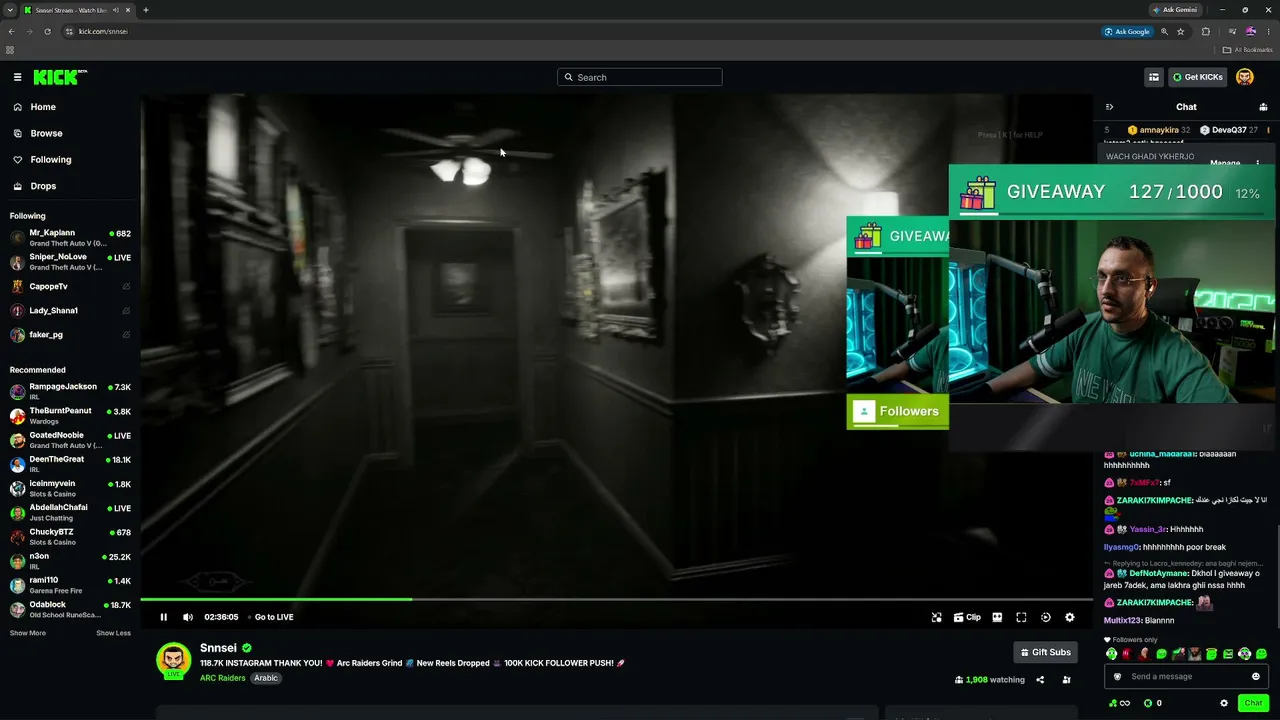Open the dashboard icon beside Get KICKs
Image resolution: width=1280 pixels, height=720 pixels.
[x=1154, y=77]
